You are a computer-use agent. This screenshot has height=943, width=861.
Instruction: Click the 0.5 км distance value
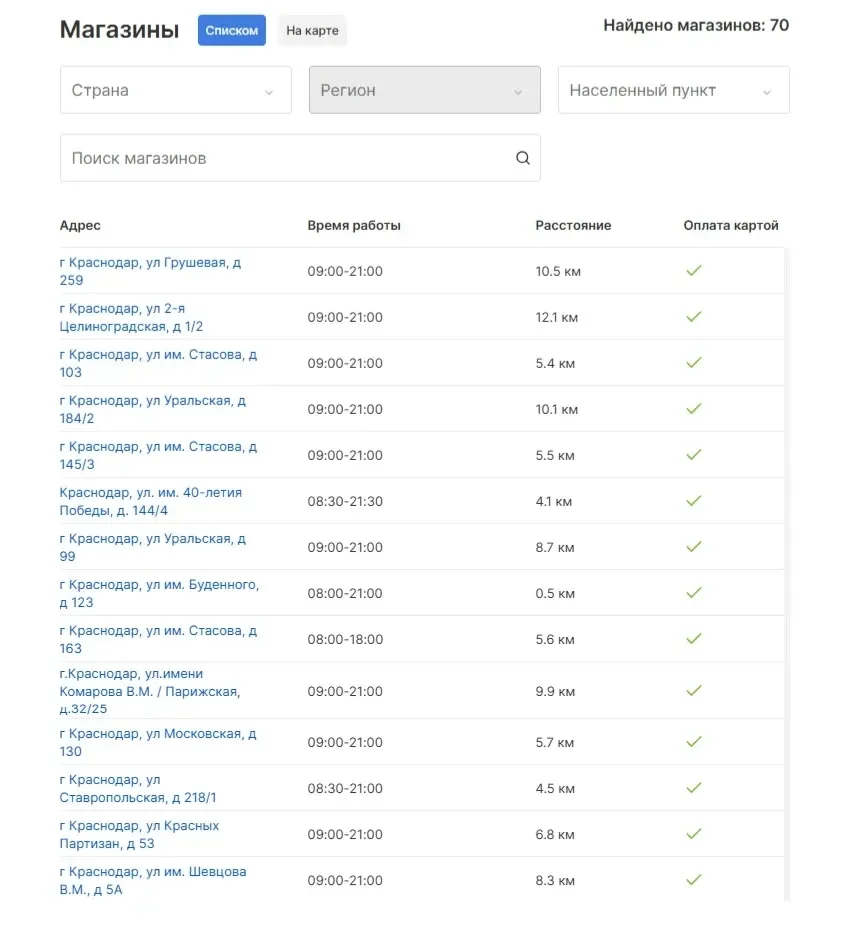555,594
